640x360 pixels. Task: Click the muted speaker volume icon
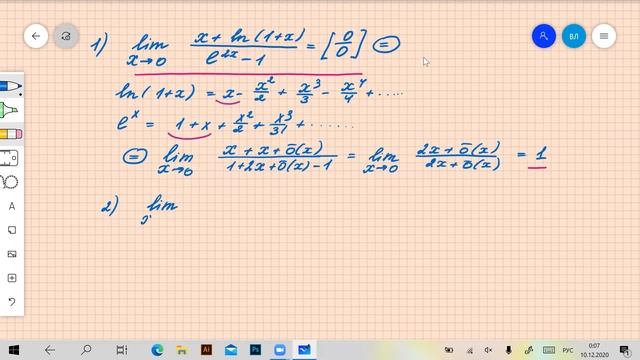488,350
